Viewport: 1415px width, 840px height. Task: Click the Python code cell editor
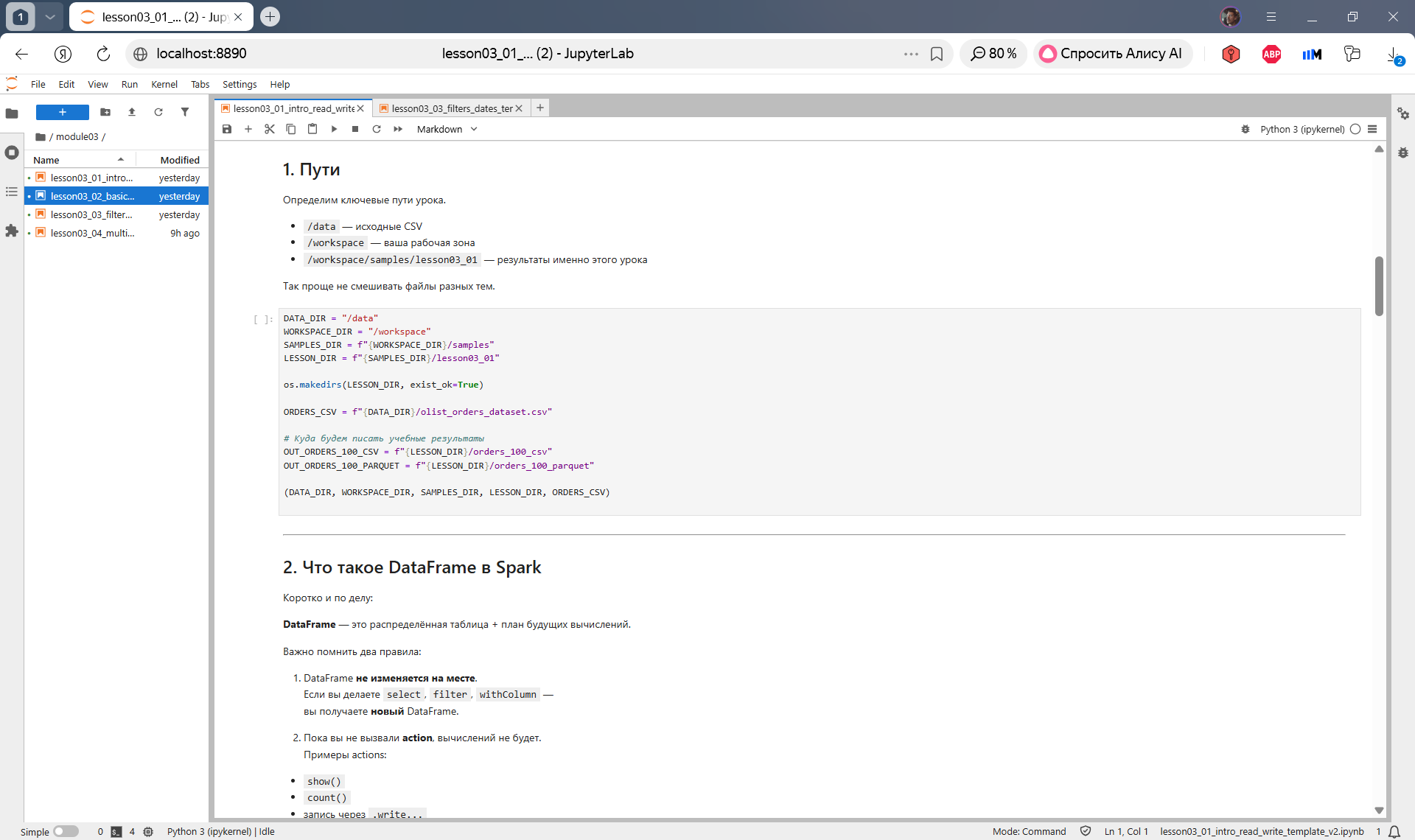click(x=820, y=411)
